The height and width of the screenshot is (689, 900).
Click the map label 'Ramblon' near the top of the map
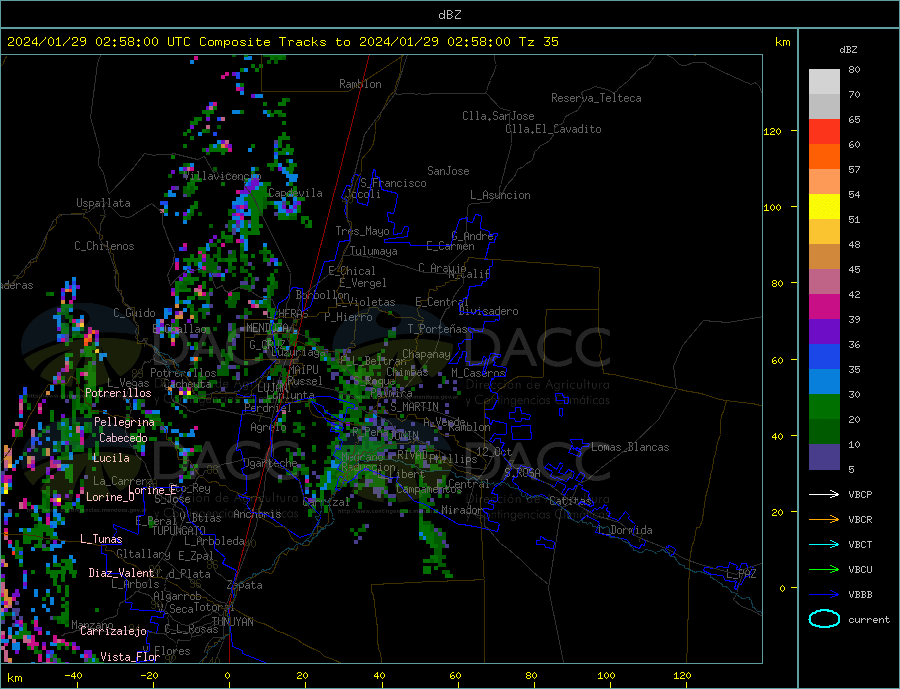click(360, 84)
